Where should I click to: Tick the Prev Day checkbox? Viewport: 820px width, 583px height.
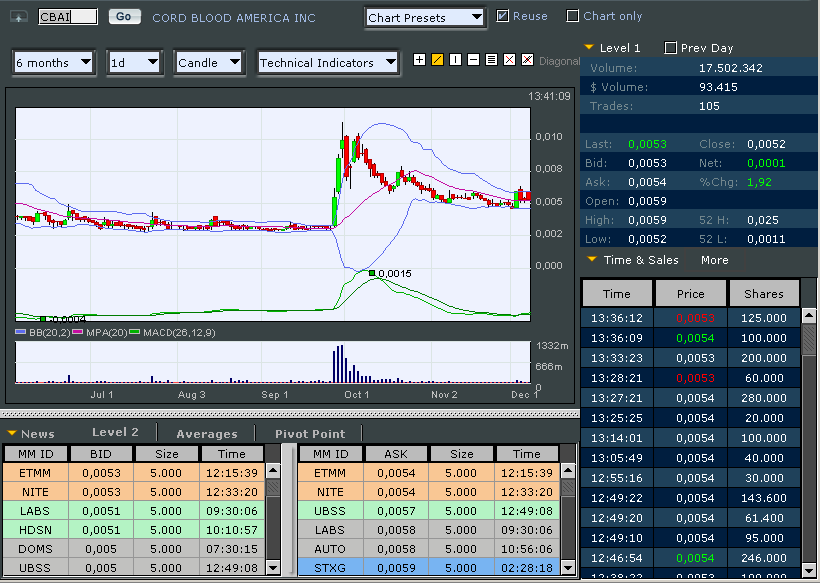670,48
